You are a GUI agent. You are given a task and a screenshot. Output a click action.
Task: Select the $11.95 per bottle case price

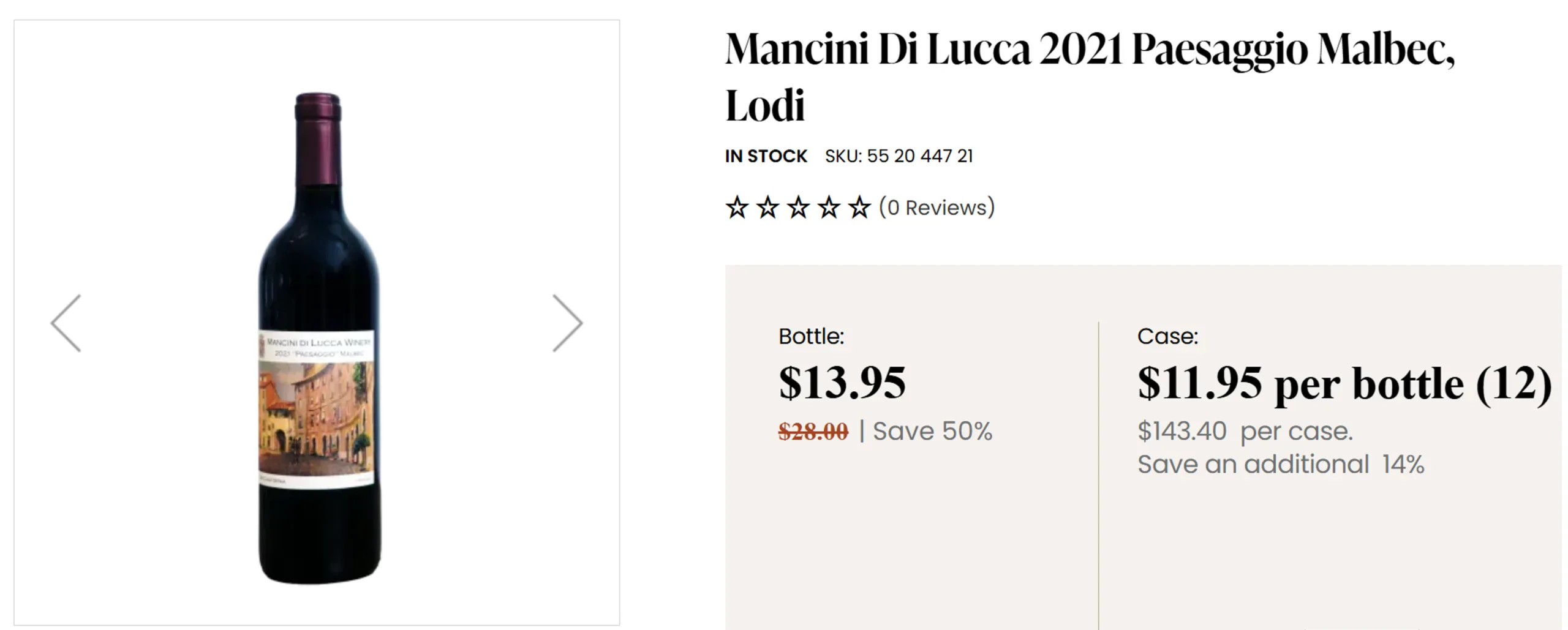(x=1345, y=384)
